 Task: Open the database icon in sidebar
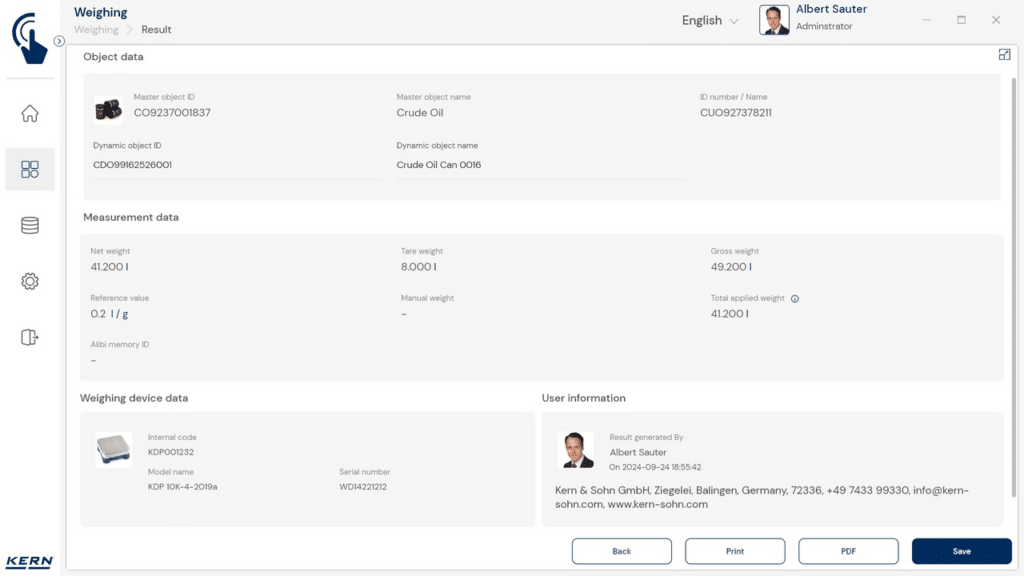pos(30,226)
